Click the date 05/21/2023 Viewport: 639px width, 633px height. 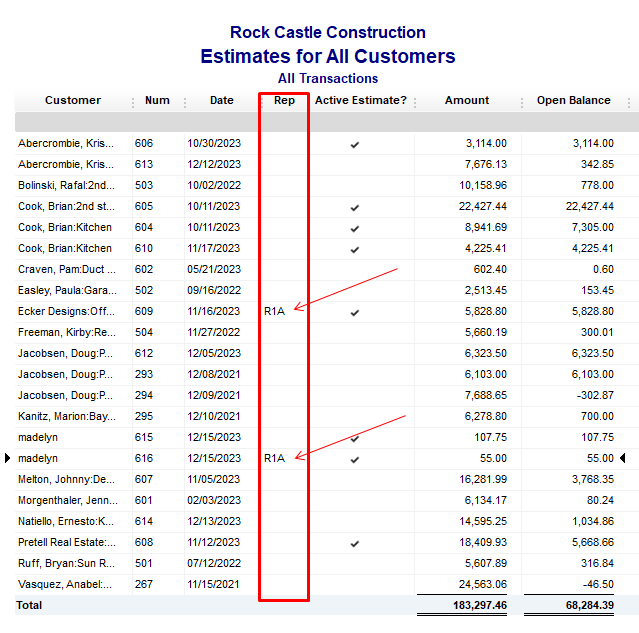[214, 269]
